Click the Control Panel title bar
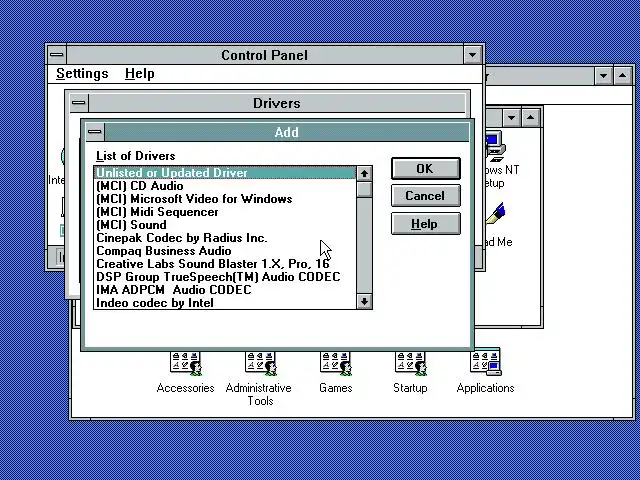The width and height of the screenshot is (640, 480). coord(264,55)
